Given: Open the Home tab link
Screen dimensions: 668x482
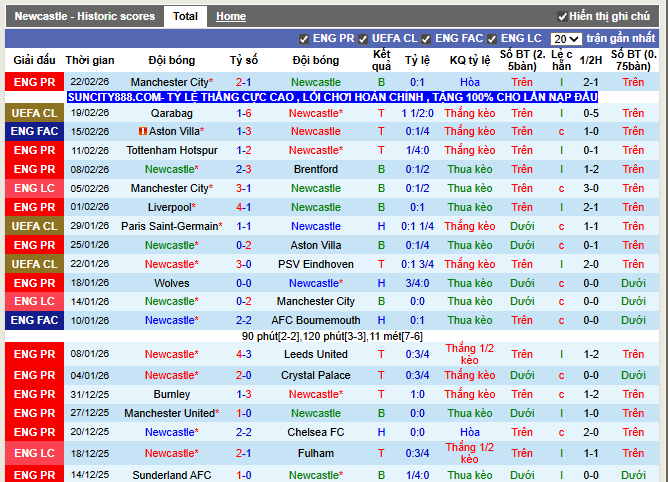Looking at the screenshot, I should [x=230, y=17].
